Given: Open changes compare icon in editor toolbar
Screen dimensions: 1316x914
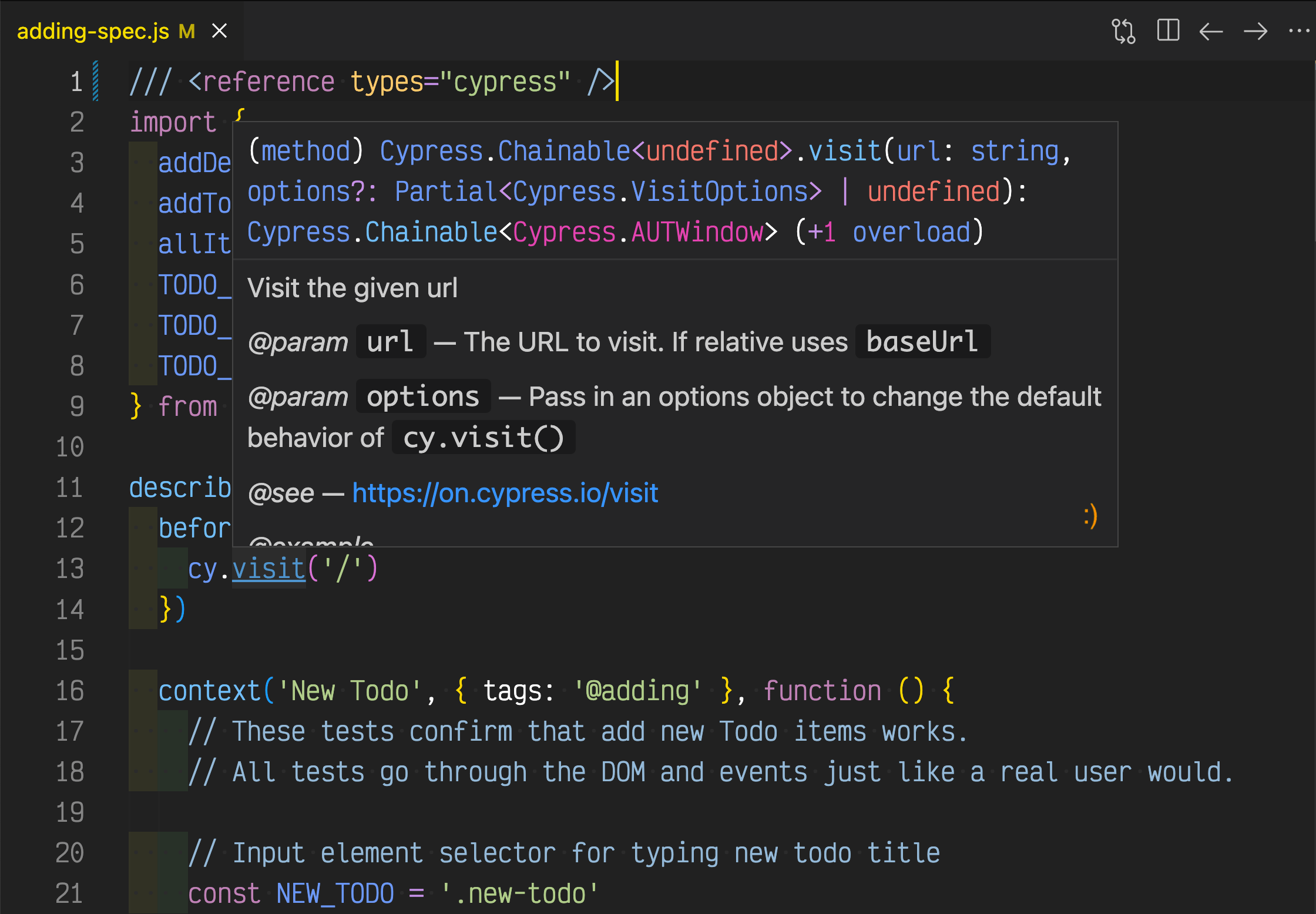Looking at the screenshot, I should (1123, 31).
